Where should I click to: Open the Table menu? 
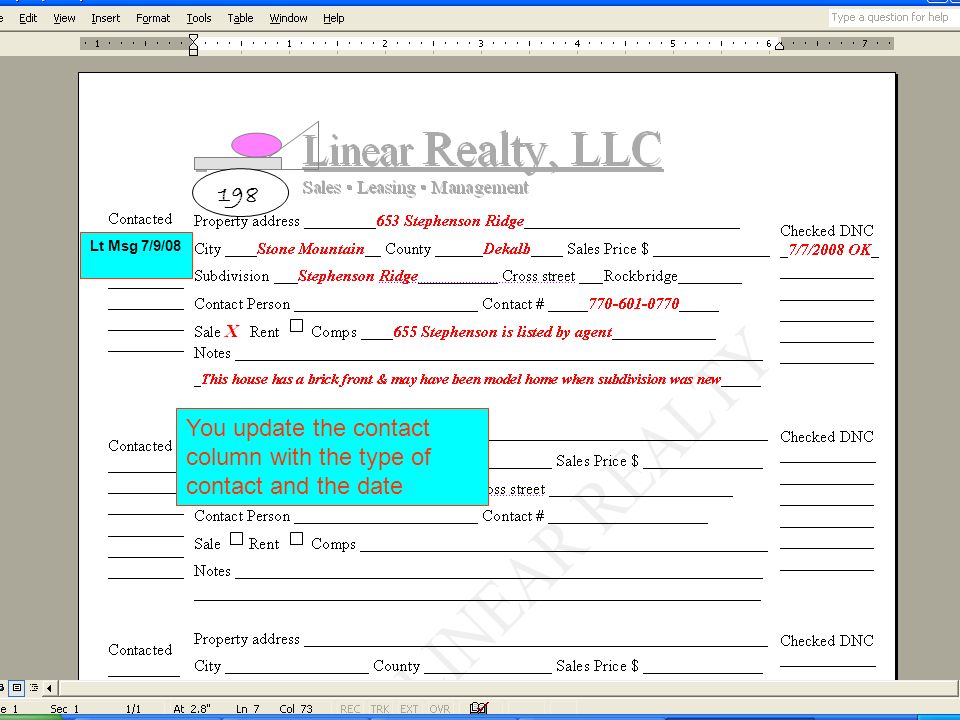pyautogui.click(x=241, y=18)
